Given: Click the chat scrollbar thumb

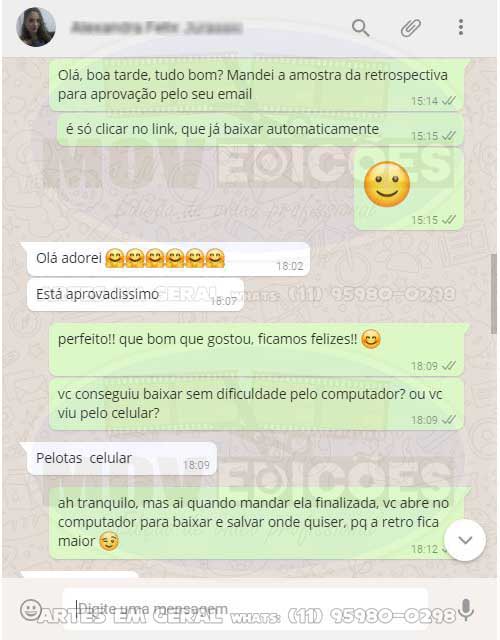Looking at the screenshot, I should pyautogui.click(x=494, y=293).
